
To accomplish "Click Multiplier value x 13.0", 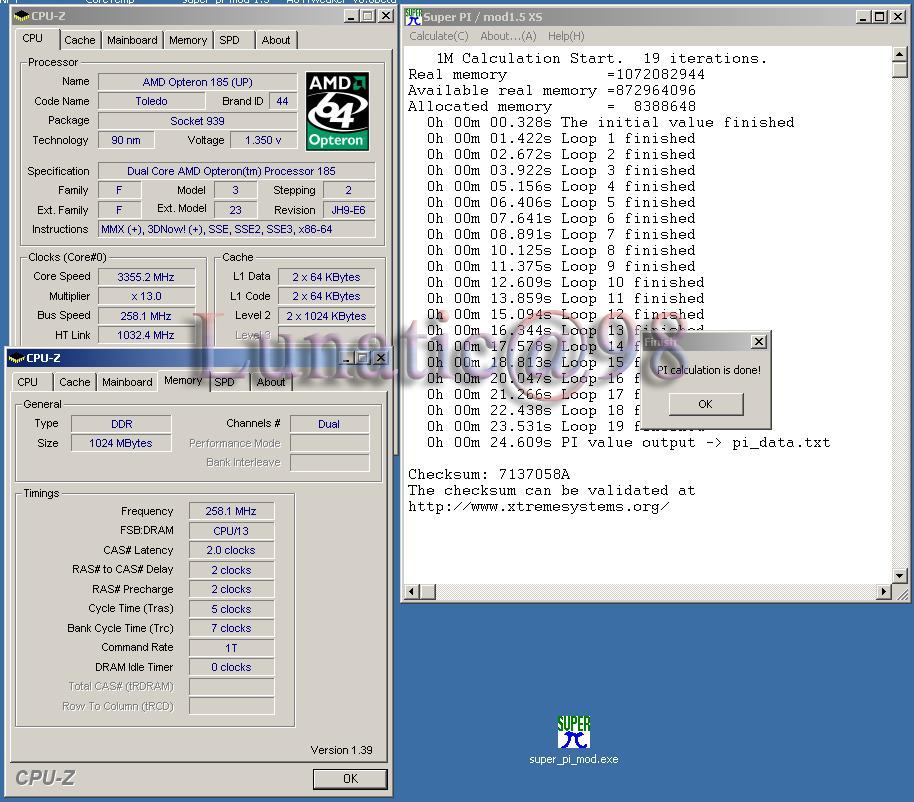I will 146,296.
